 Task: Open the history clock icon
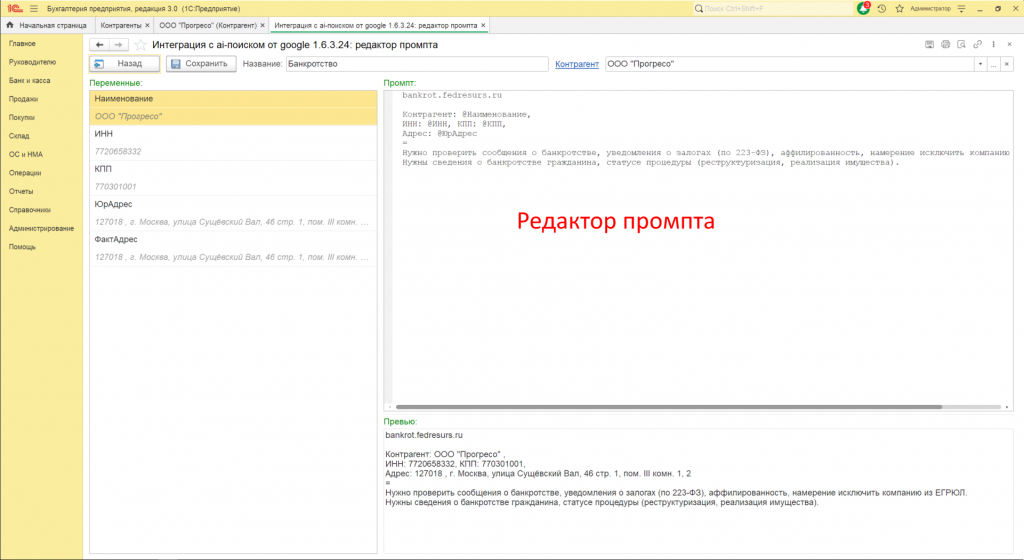(881, 8)
